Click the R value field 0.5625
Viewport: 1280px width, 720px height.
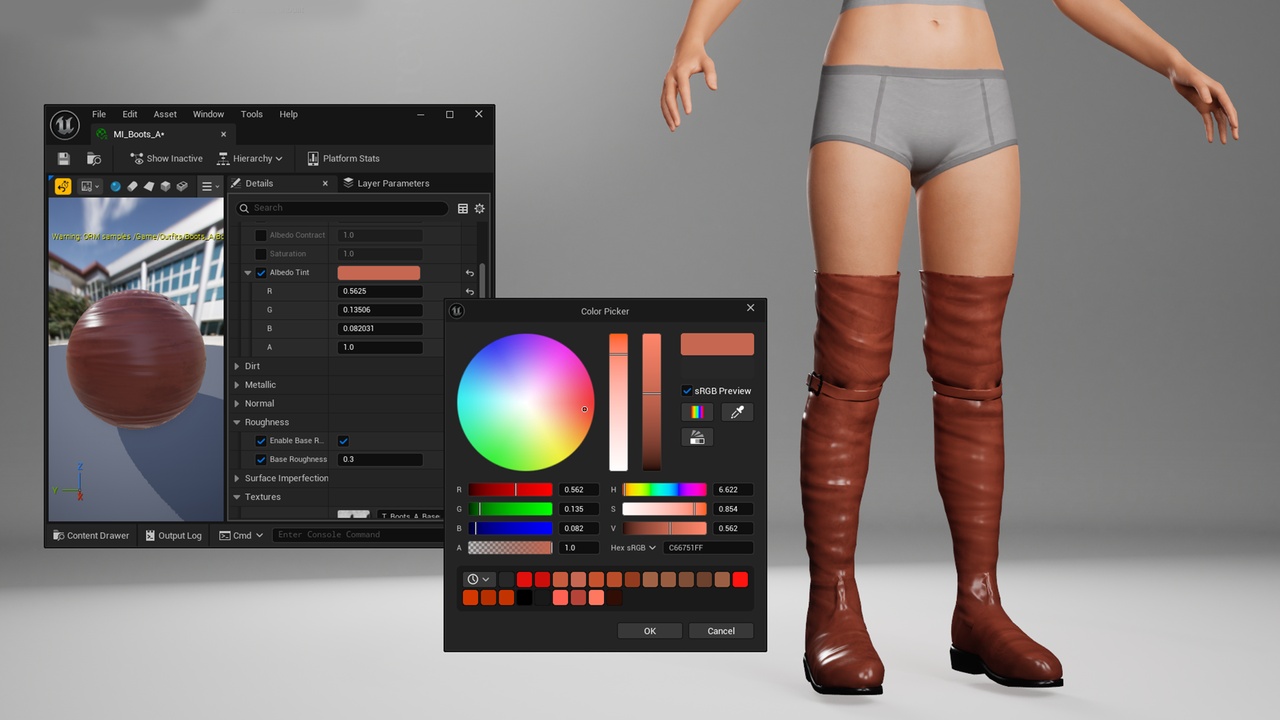point(380,291)
